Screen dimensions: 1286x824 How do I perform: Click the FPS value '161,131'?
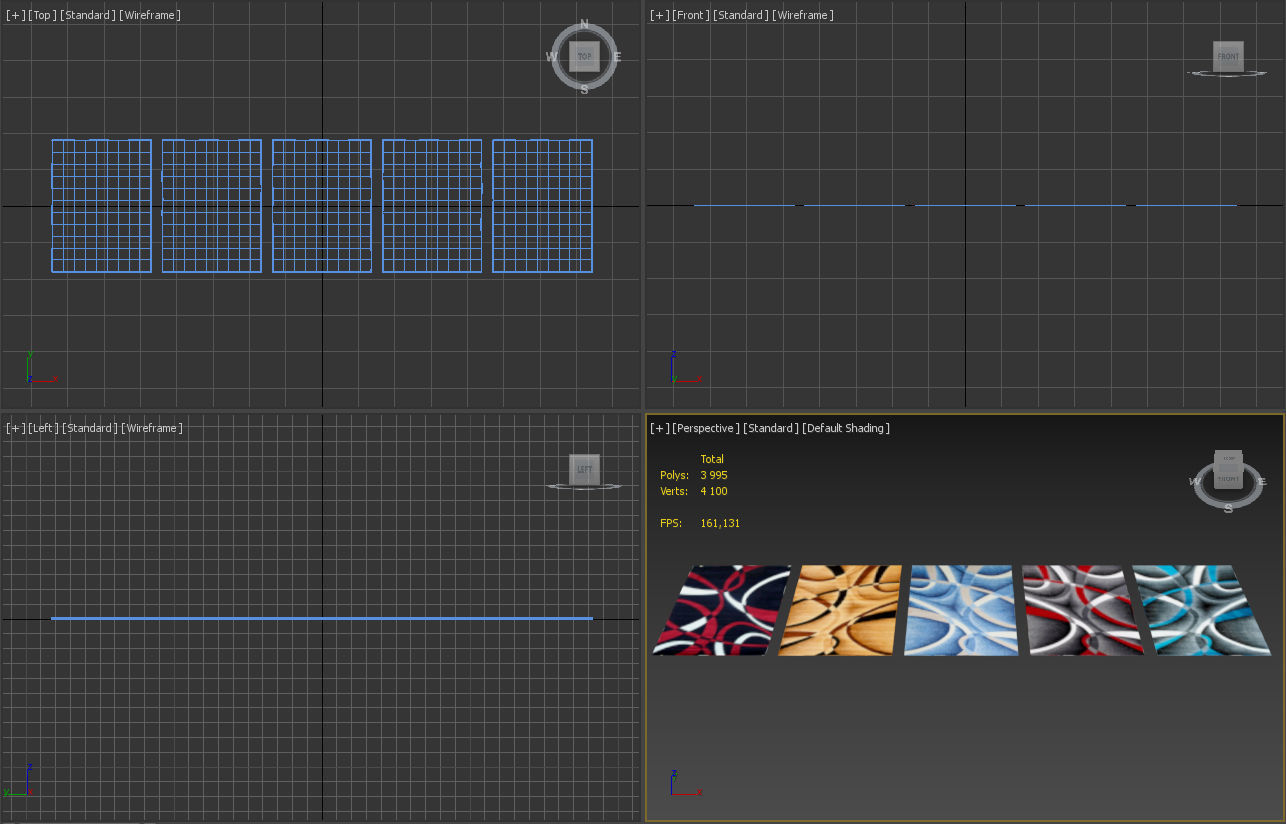[720, 523]
